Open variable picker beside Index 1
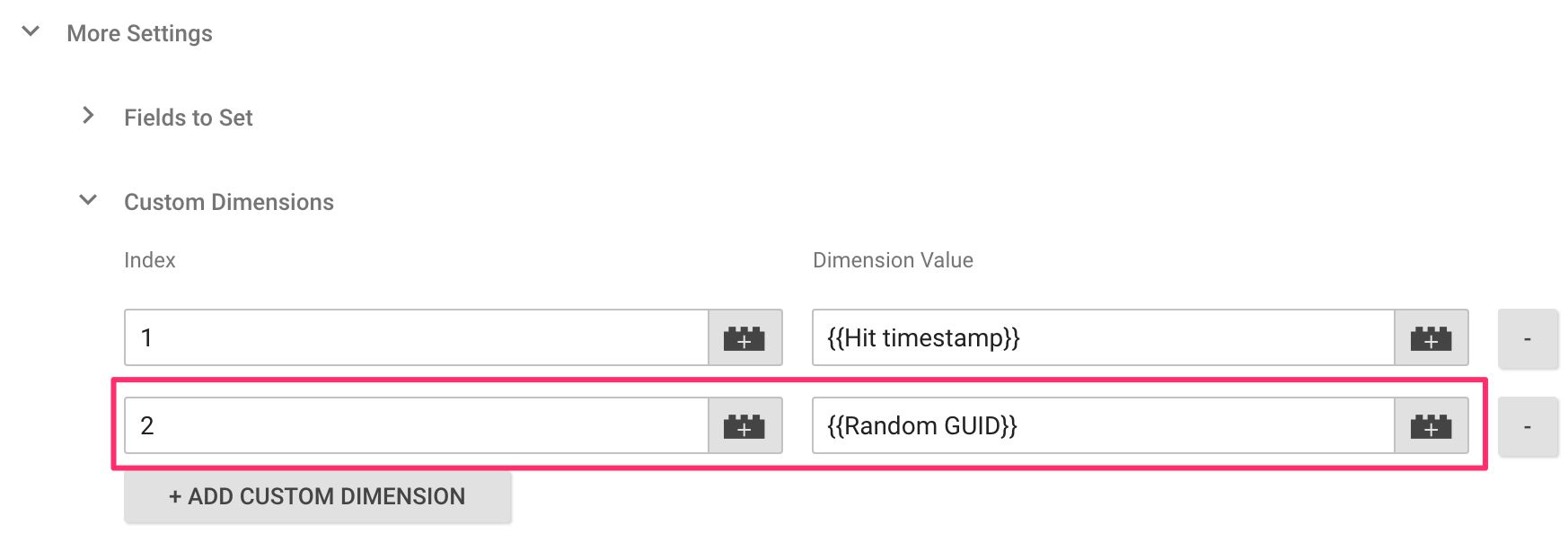1568x542 pixels. tap(744, 337)
